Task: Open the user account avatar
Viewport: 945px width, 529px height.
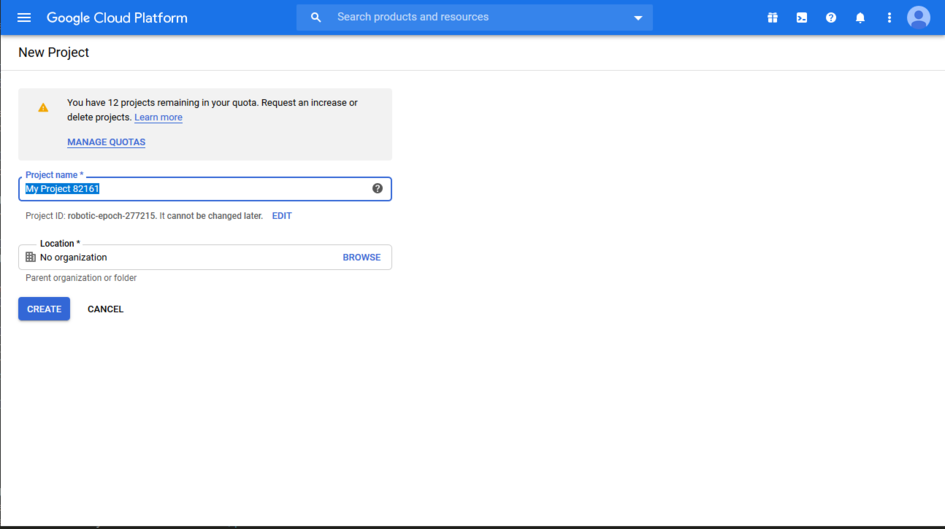Action: click(918, 17)
